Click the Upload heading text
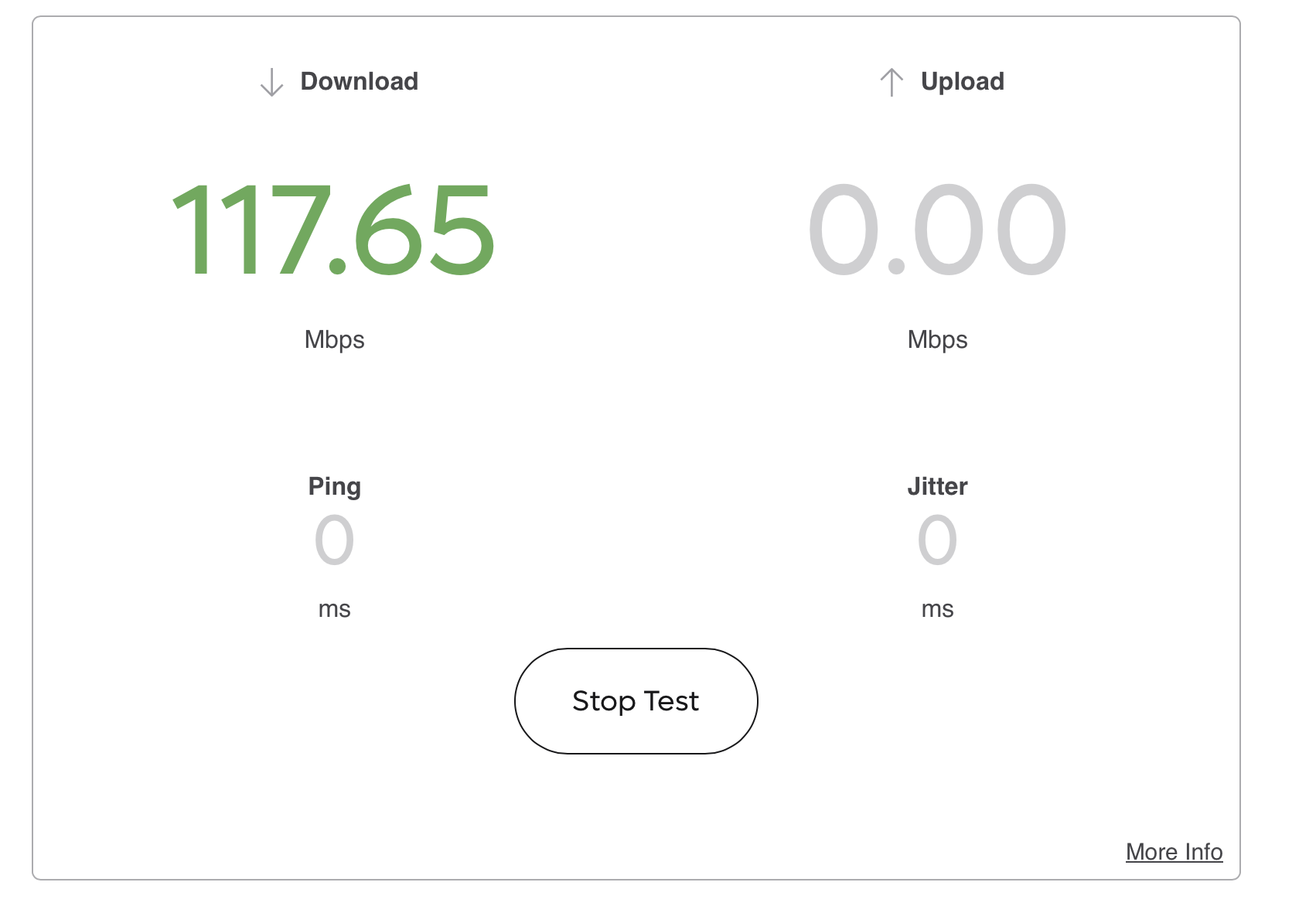 coord(963,81)
